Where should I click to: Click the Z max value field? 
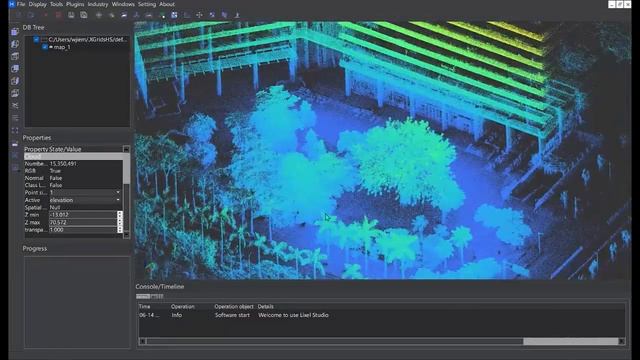pyautogui.click(x=83, y=222)
